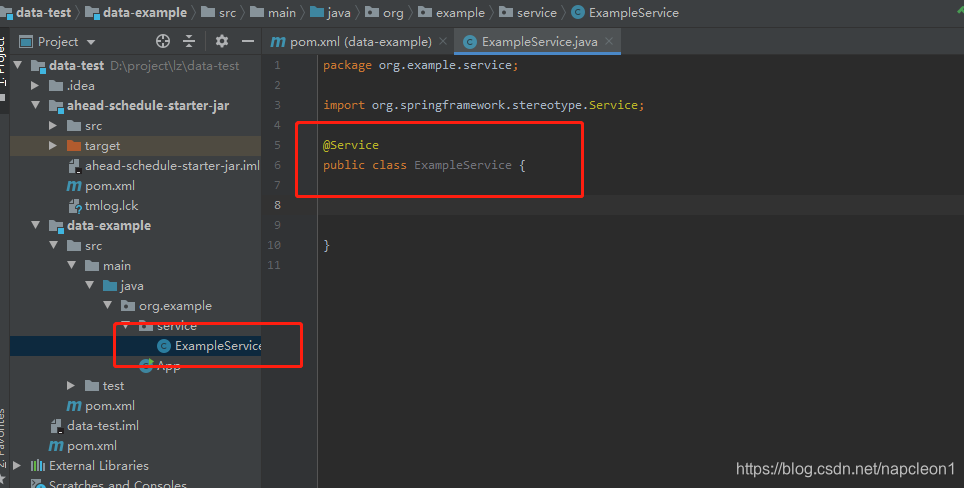Click data-example in breadcrumb bar
964x488 pixels.
tap(136, 12)
